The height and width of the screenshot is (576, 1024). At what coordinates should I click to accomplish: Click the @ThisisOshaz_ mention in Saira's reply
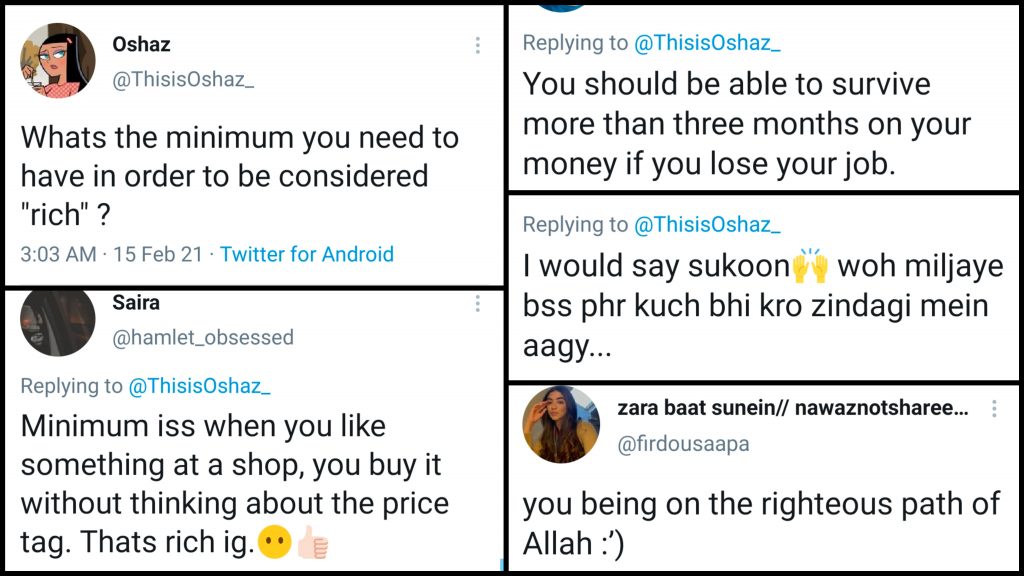click(200, 385)
